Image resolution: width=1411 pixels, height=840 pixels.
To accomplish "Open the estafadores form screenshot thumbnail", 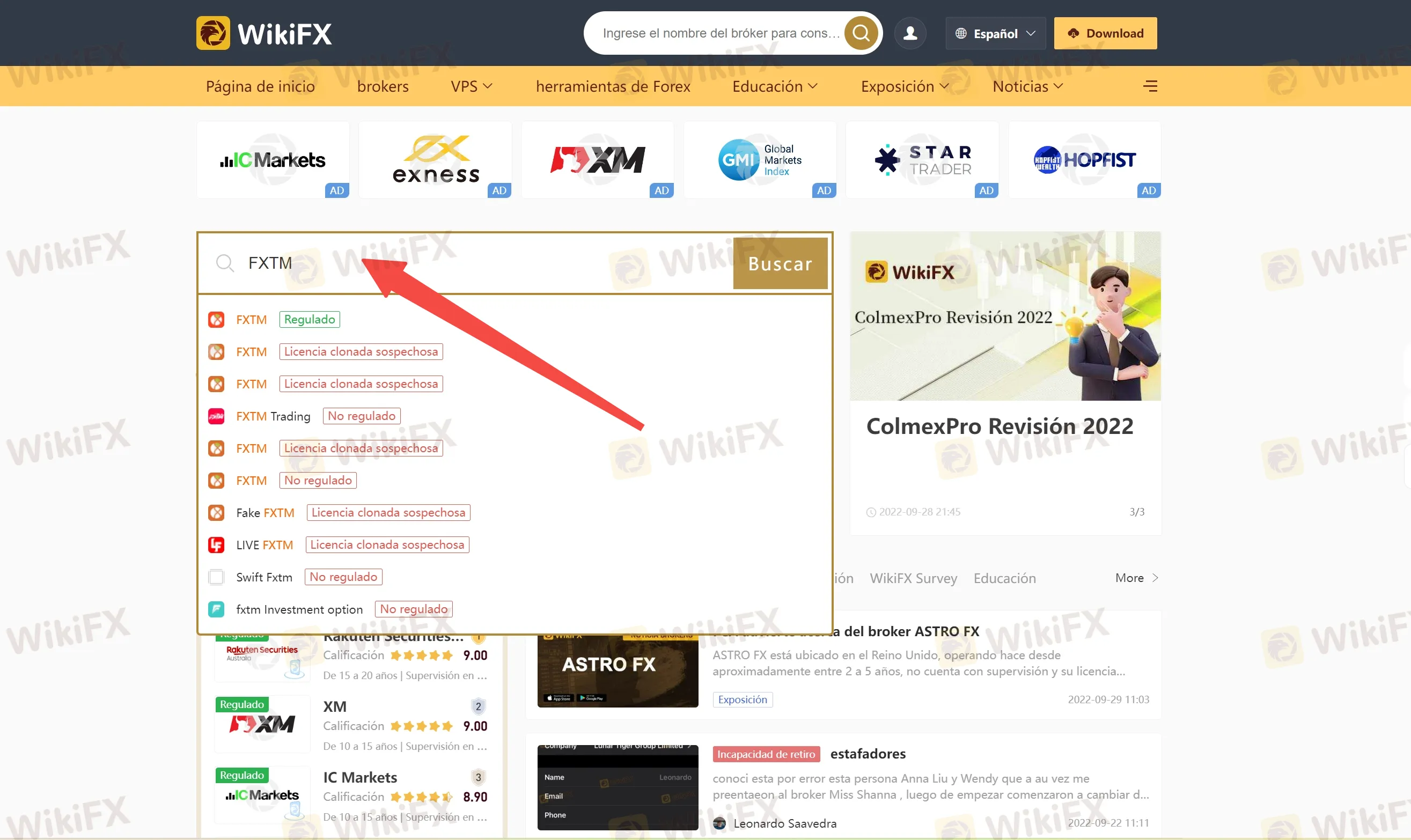I will point(618,787).
